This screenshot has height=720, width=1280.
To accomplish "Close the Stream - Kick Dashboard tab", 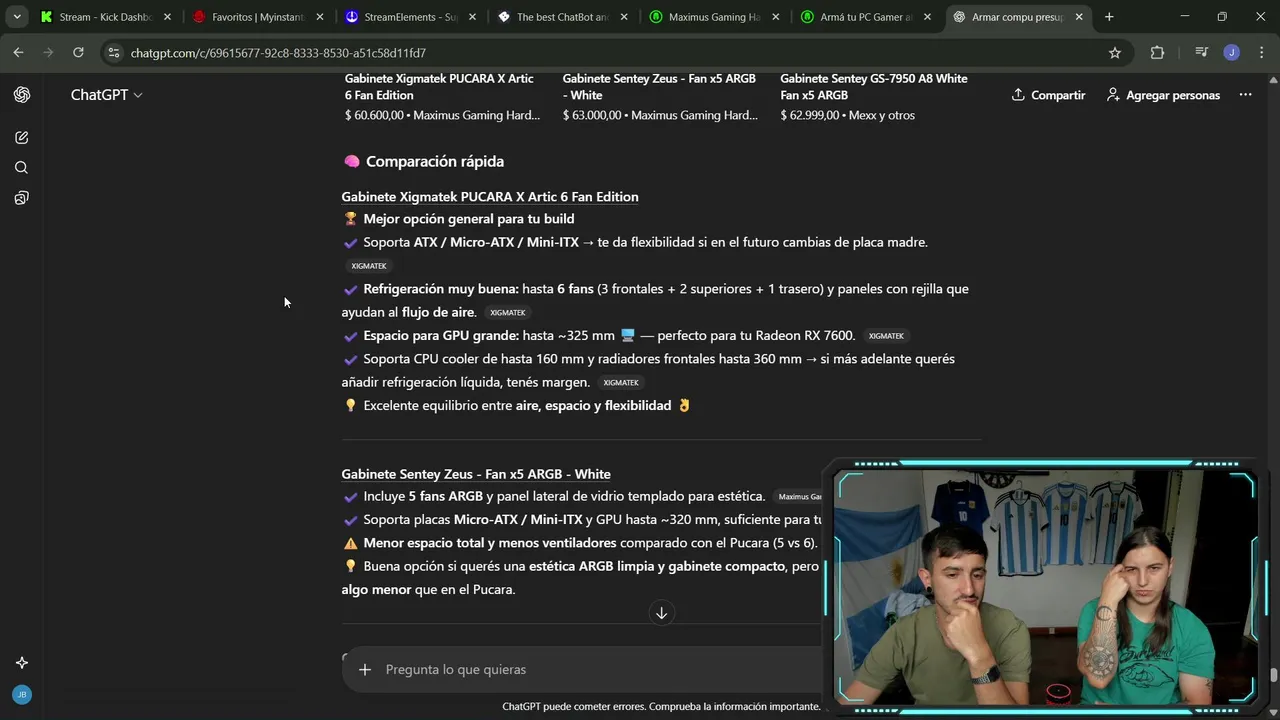I will point(167,17).
